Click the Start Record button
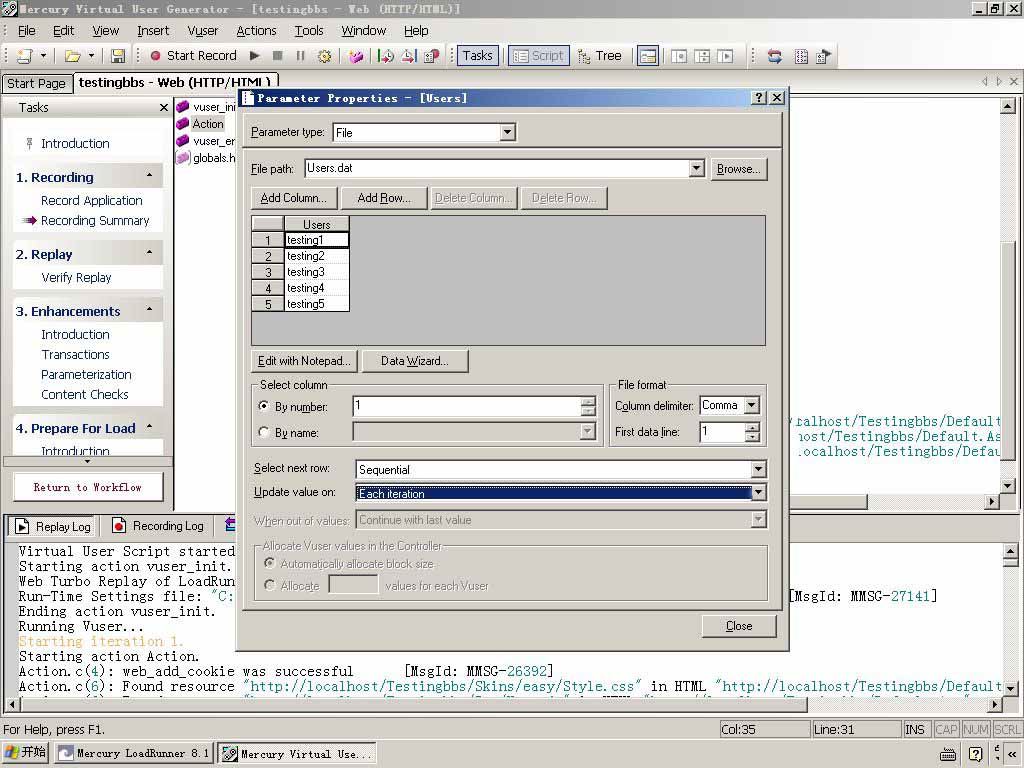Screen dimensions: 1024x768 point(193,56)
